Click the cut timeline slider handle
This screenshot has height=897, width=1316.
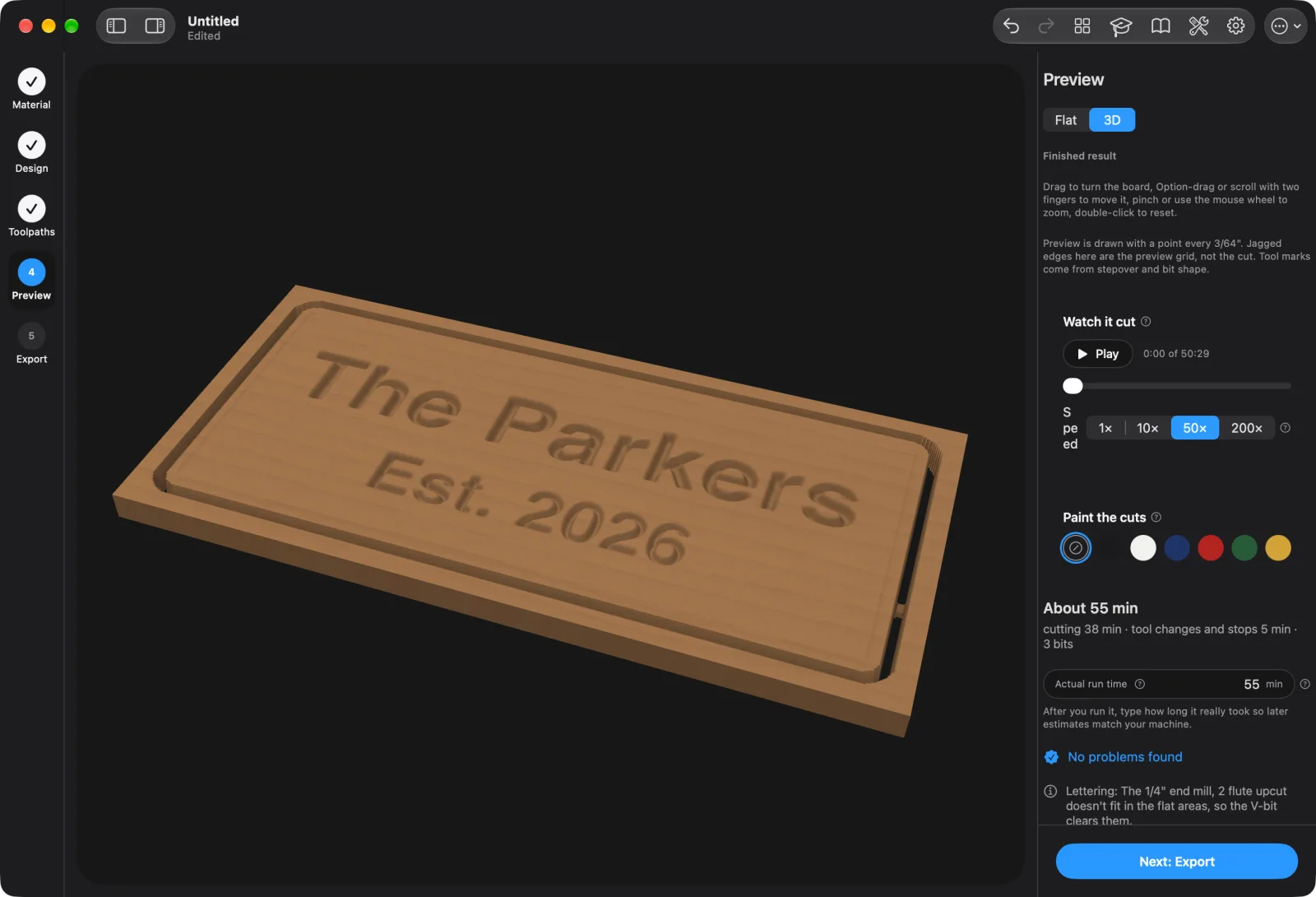pos(1073,386)
